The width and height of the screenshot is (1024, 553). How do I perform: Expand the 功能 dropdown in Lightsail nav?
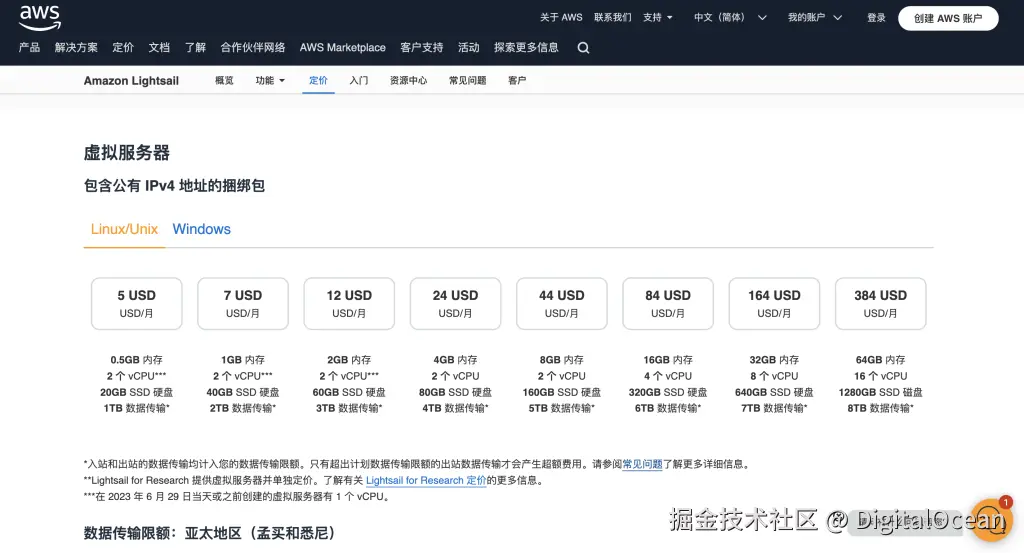pyautogui.click(x=270, y=80)
